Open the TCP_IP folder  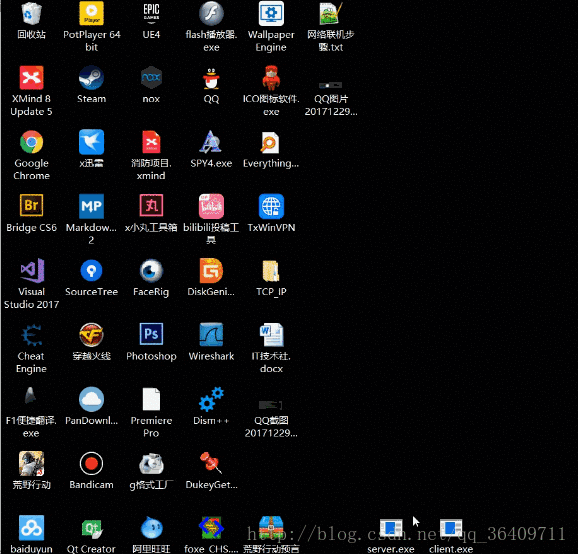point(271,271)
